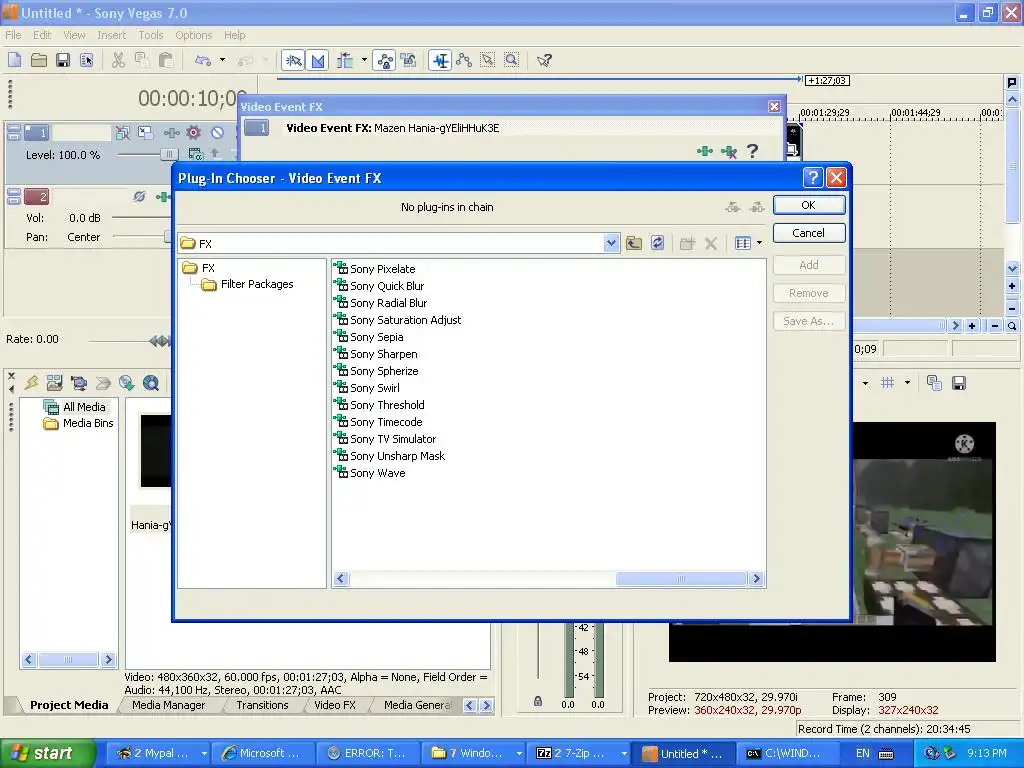Select the Normal Edit tool

point(440,61)
